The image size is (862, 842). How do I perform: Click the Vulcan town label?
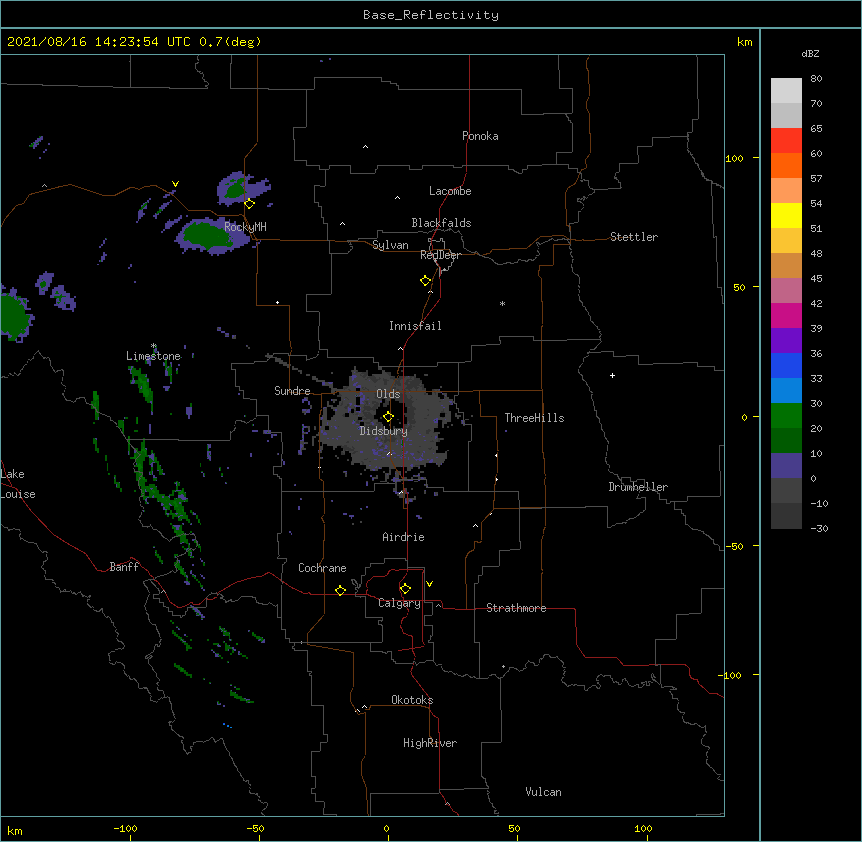point(543,792)
